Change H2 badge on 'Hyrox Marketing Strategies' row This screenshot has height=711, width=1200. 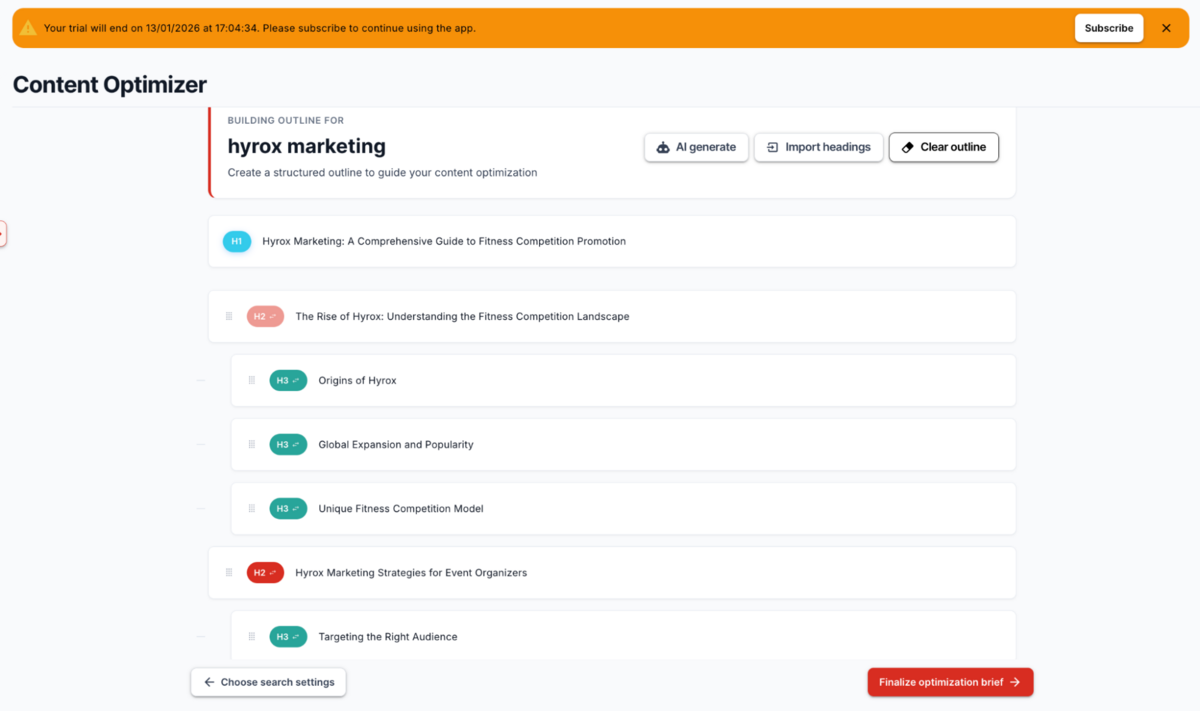(265, 573)
